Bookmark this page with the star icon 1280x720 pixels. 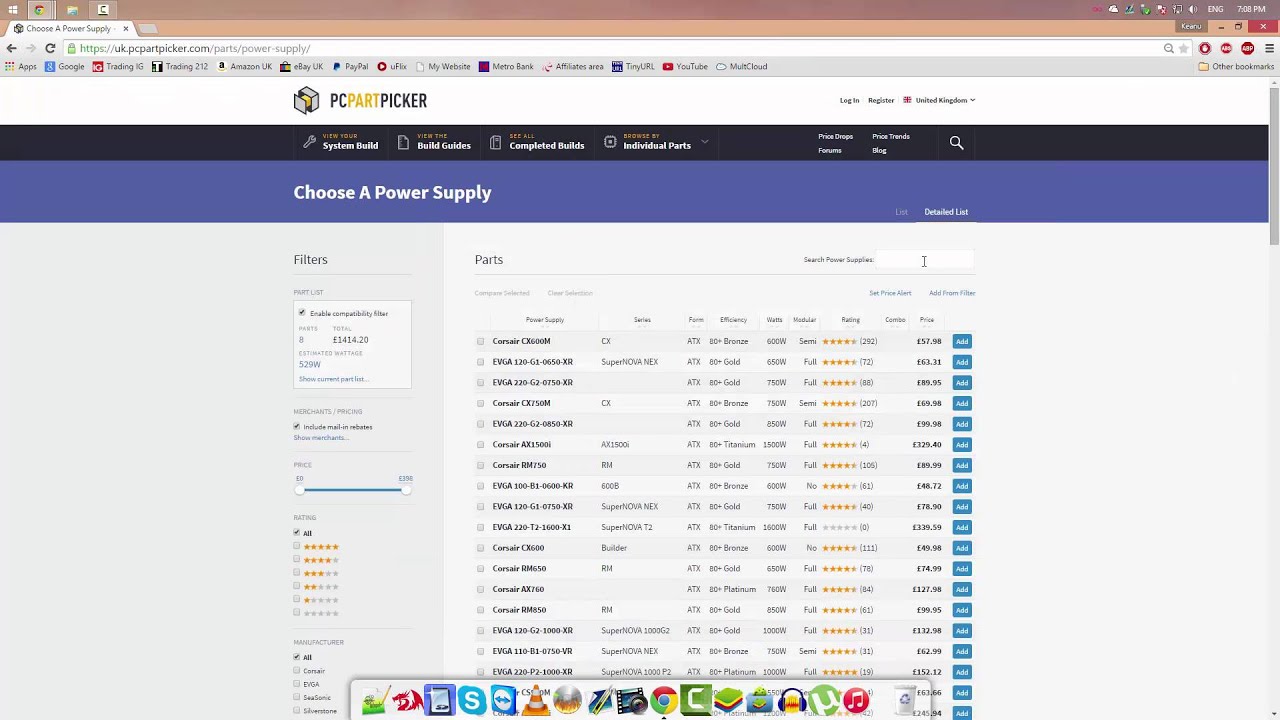pos(1185,48)
